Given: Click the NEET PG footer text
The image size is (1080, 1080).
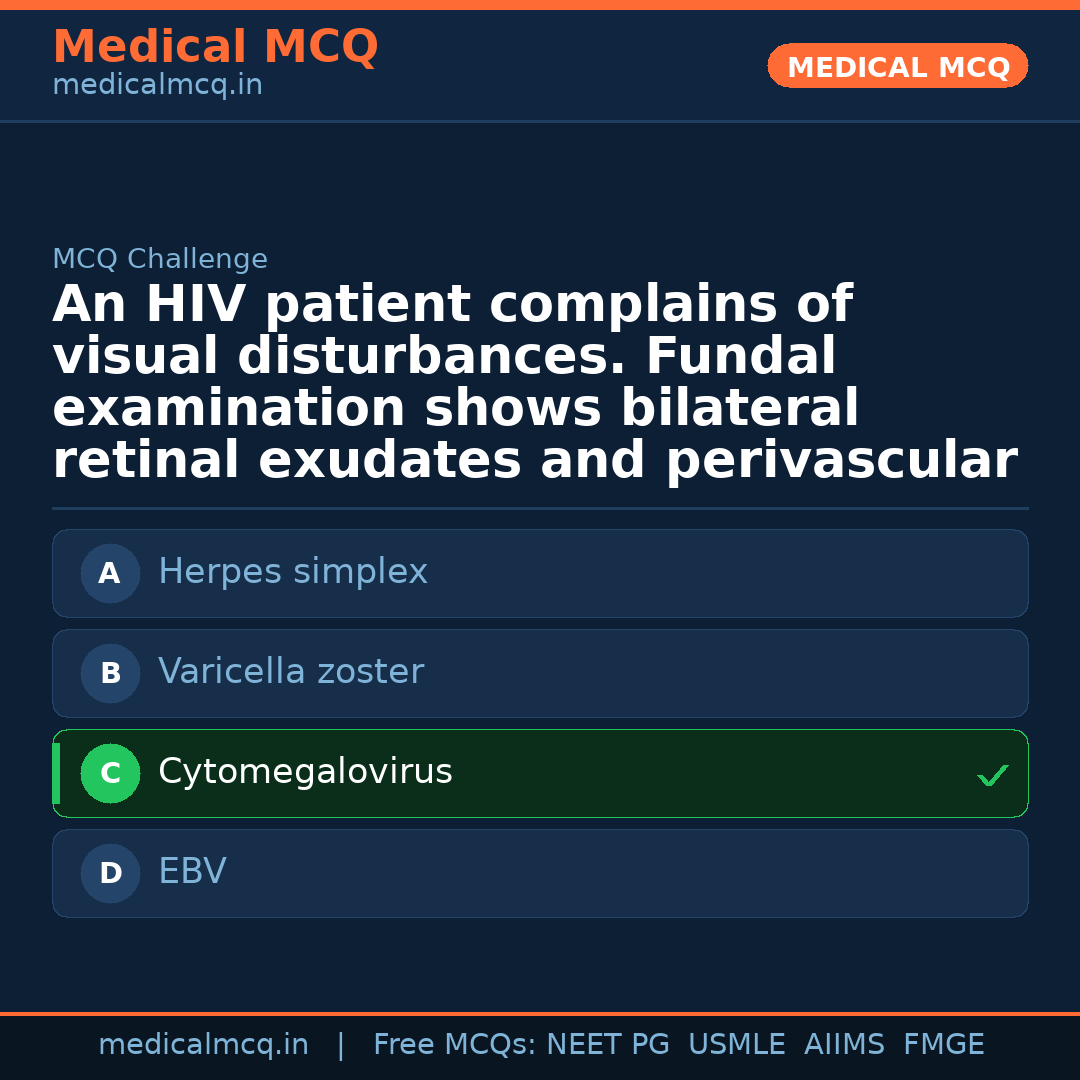Looking at the screenshot, I should [608, 1045].
